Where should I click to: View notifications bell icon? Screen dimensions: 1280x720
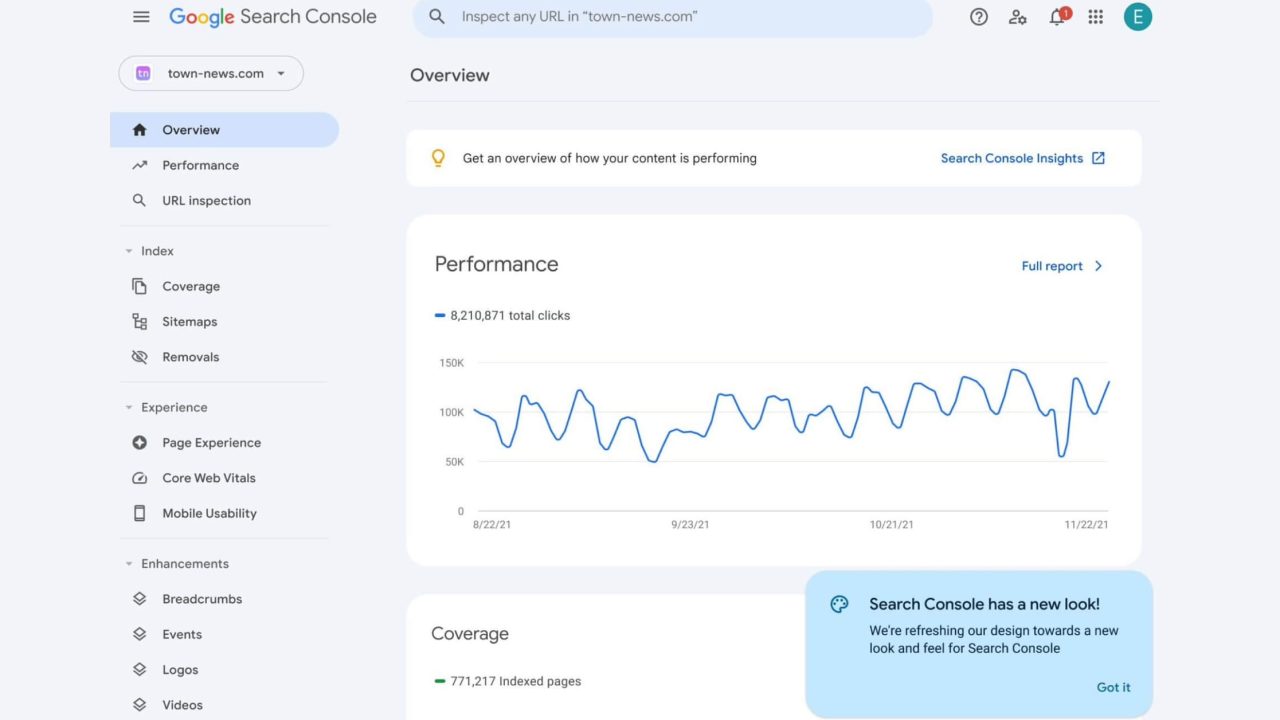(1058, 16)
